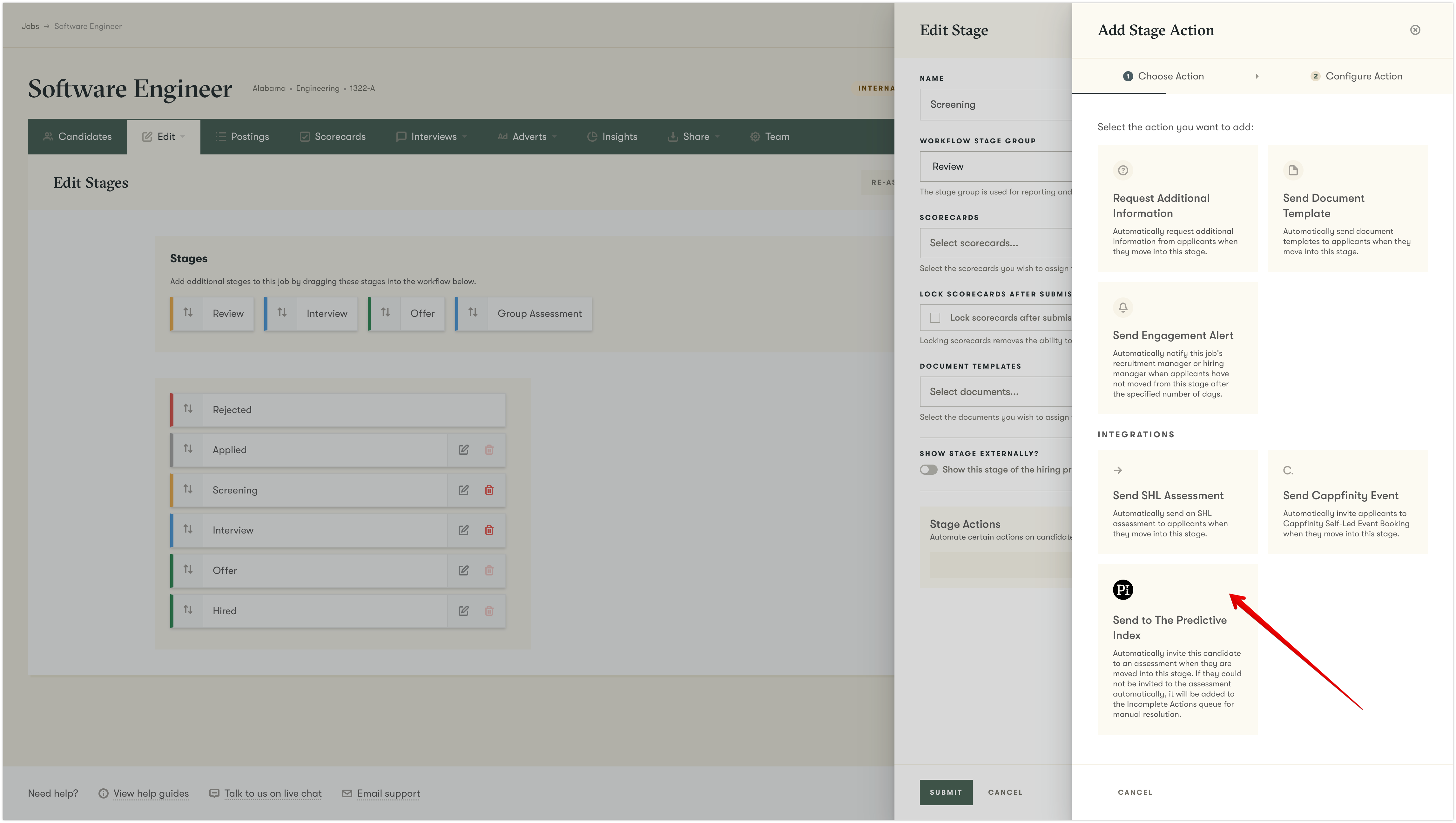Click edit icon for Hired stage
This screenshot has width=1456, height=823.
point(463,611)
